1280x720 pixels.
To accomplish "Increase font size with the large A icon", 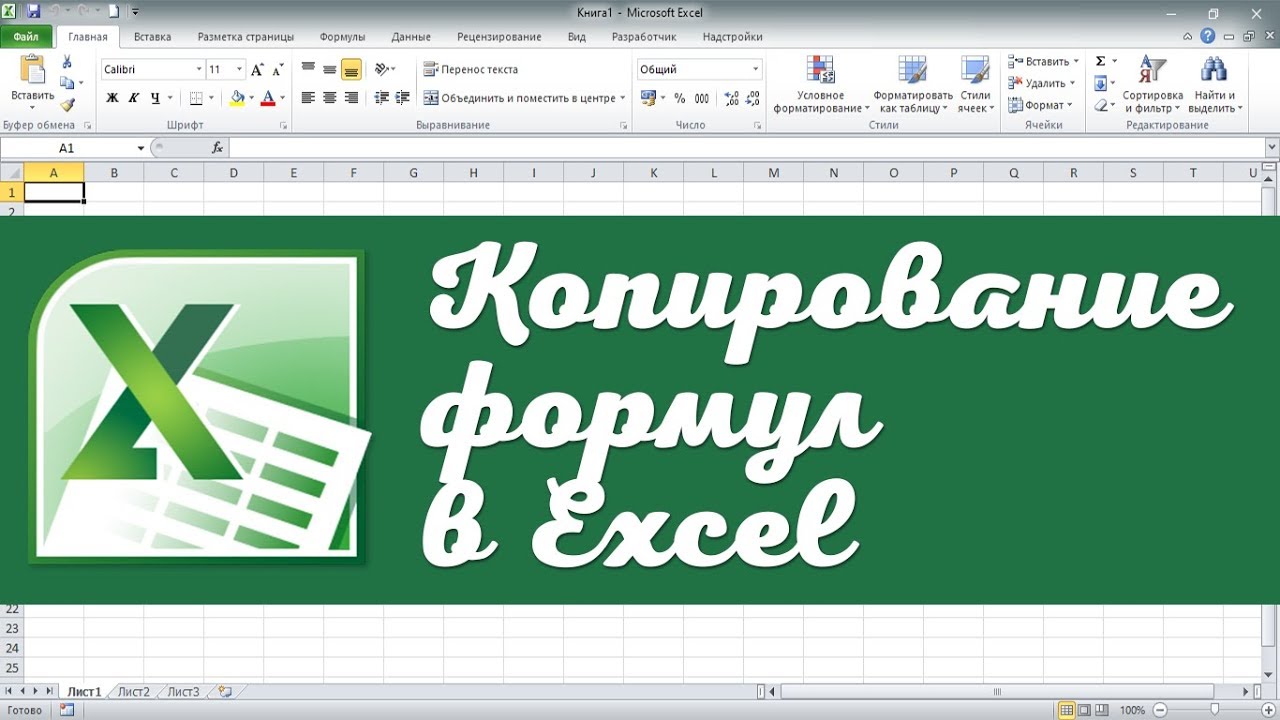I will pyautogui.click(x=257, y=70).
